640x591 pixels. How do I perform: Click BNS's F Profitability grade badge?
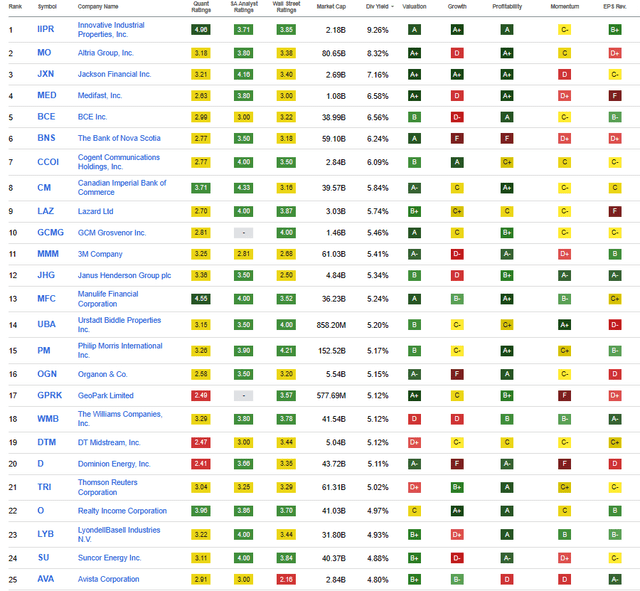[x=507, y=138]
